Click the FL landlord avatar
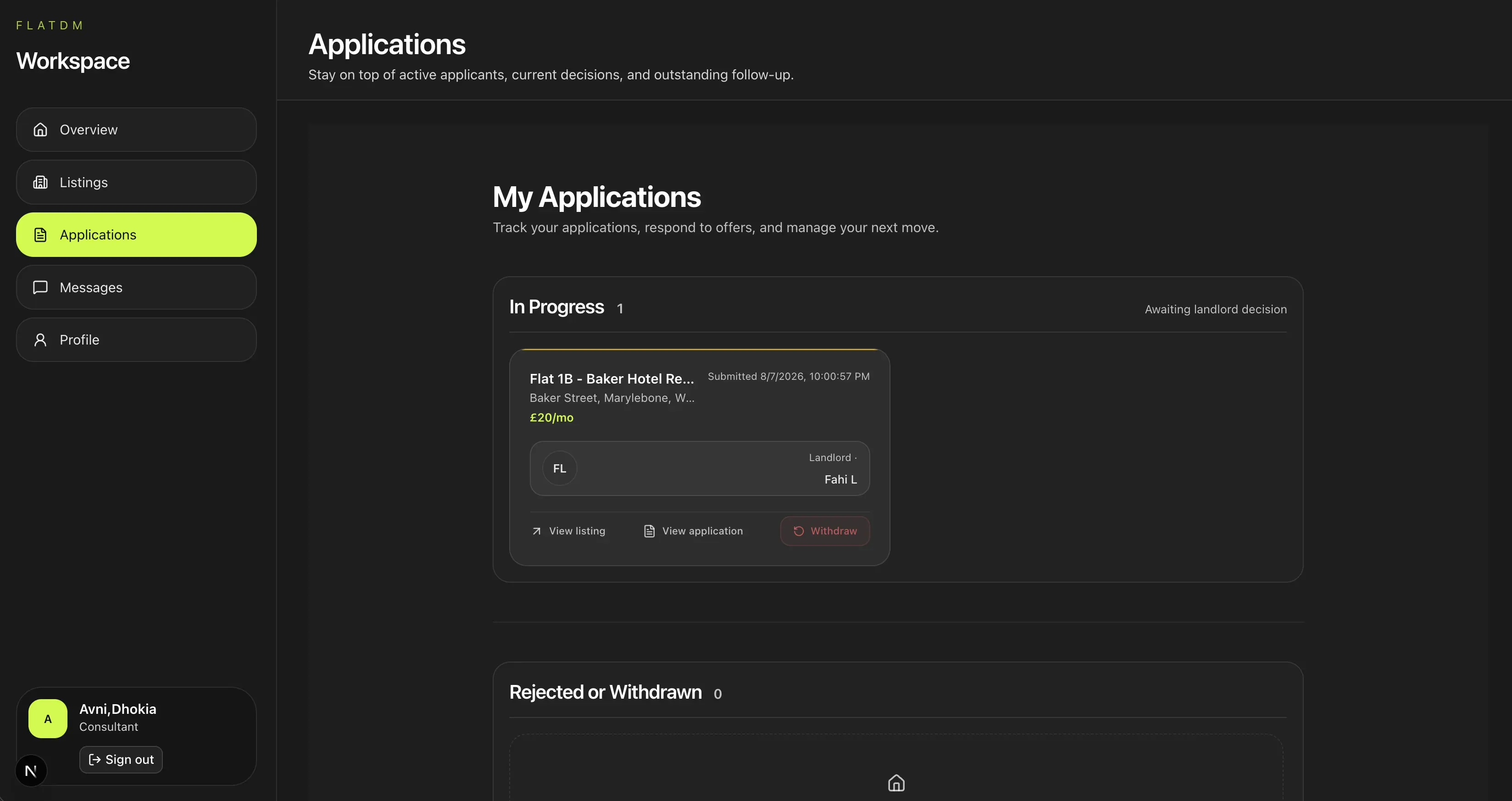 [x=560, y=468]
